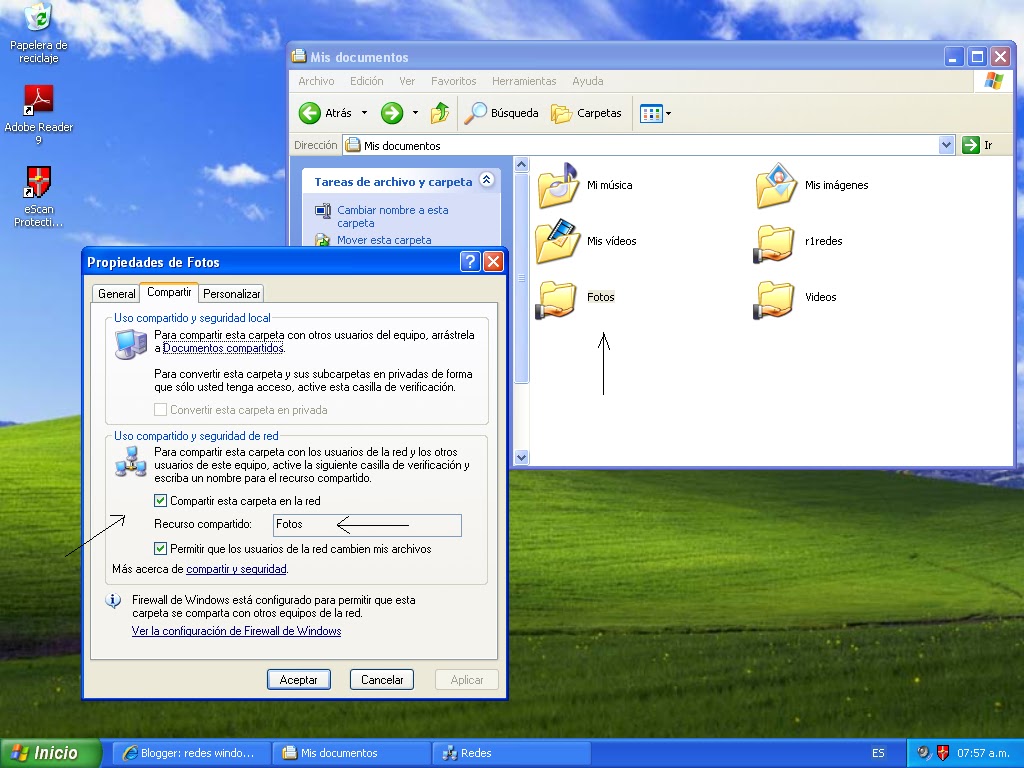Open the Herramientas menu
The width and height of the screenshot is (1024, 768).
[524, 81]
